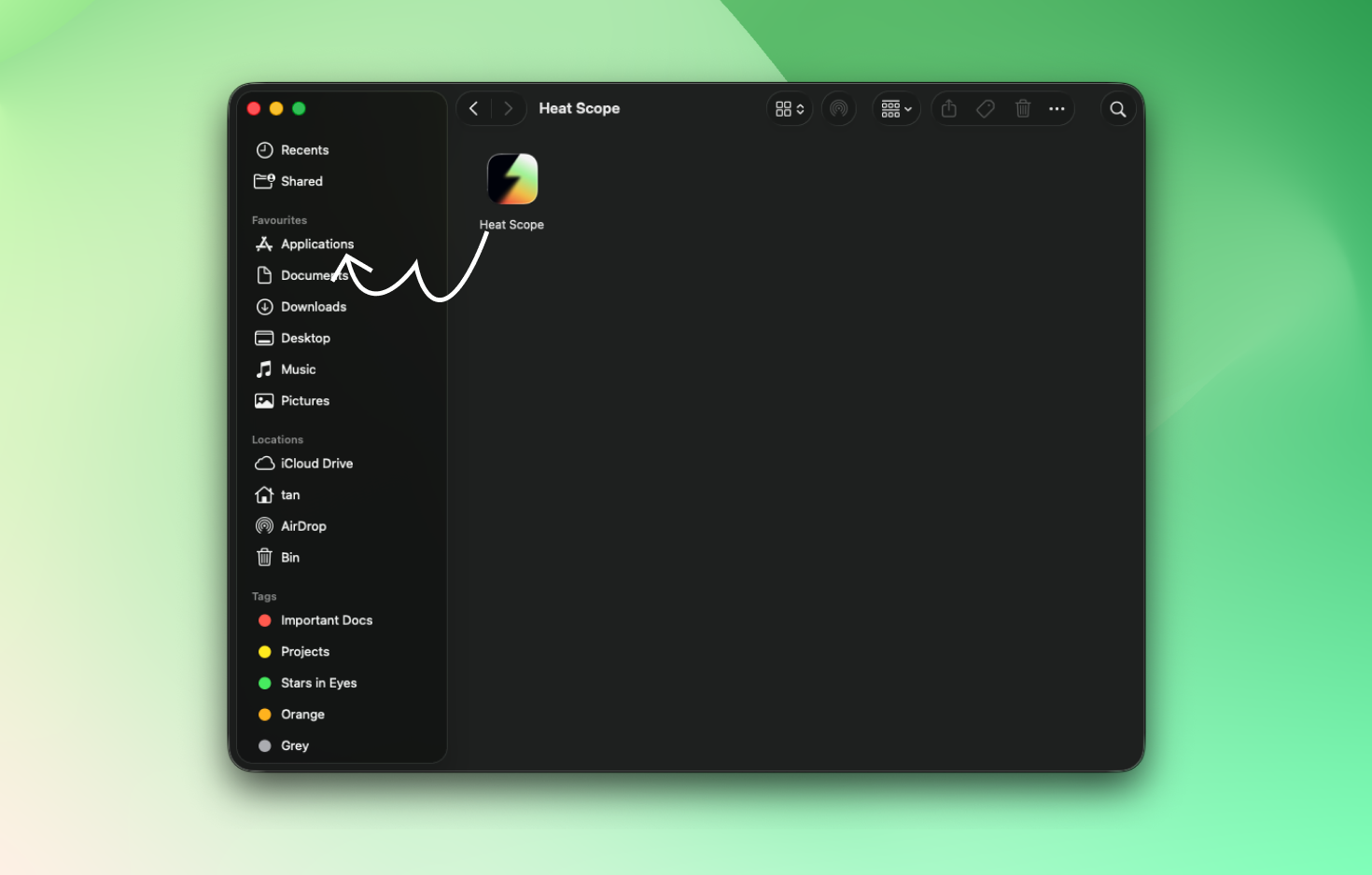Select the Recents clock icon in sidebar
This screenshot has width=1372, height=875.
pos(265,150)
